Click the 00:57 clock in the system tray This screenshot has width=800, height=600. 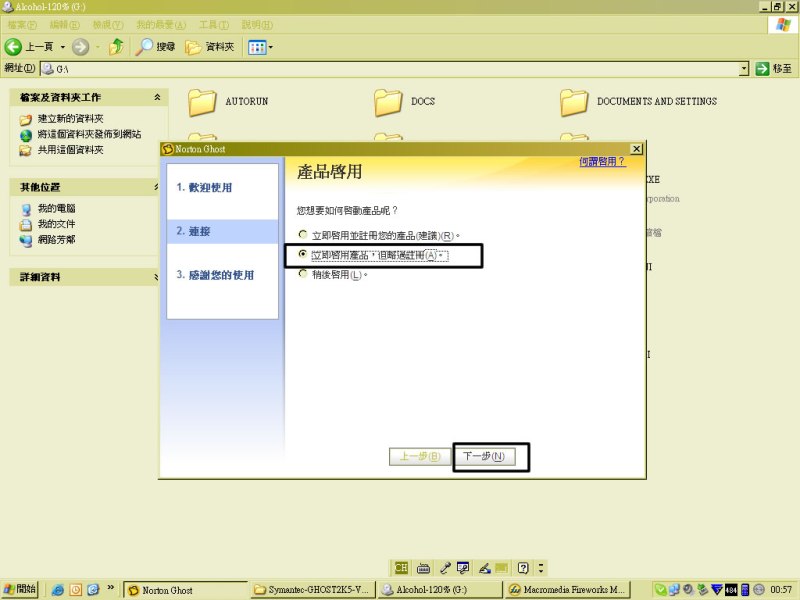tap(781, 590)
